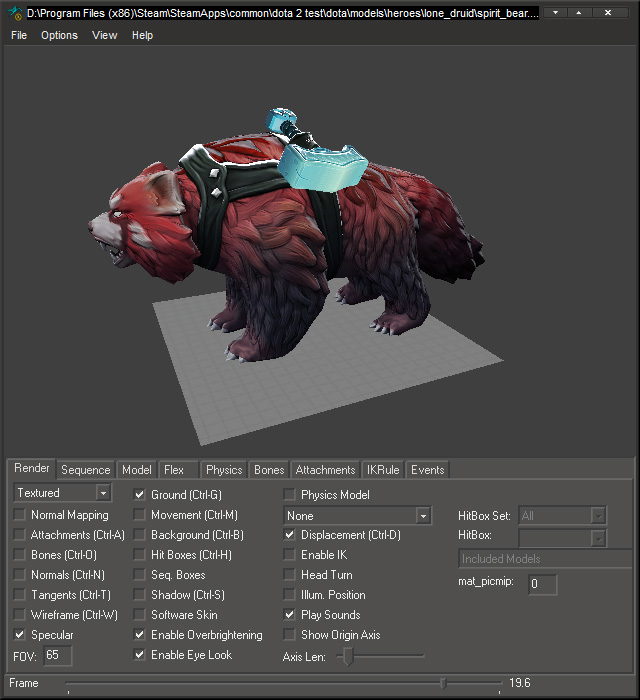The image size is (640, 700).
Task: Open the Help menu
Action: tap(142, 35)
